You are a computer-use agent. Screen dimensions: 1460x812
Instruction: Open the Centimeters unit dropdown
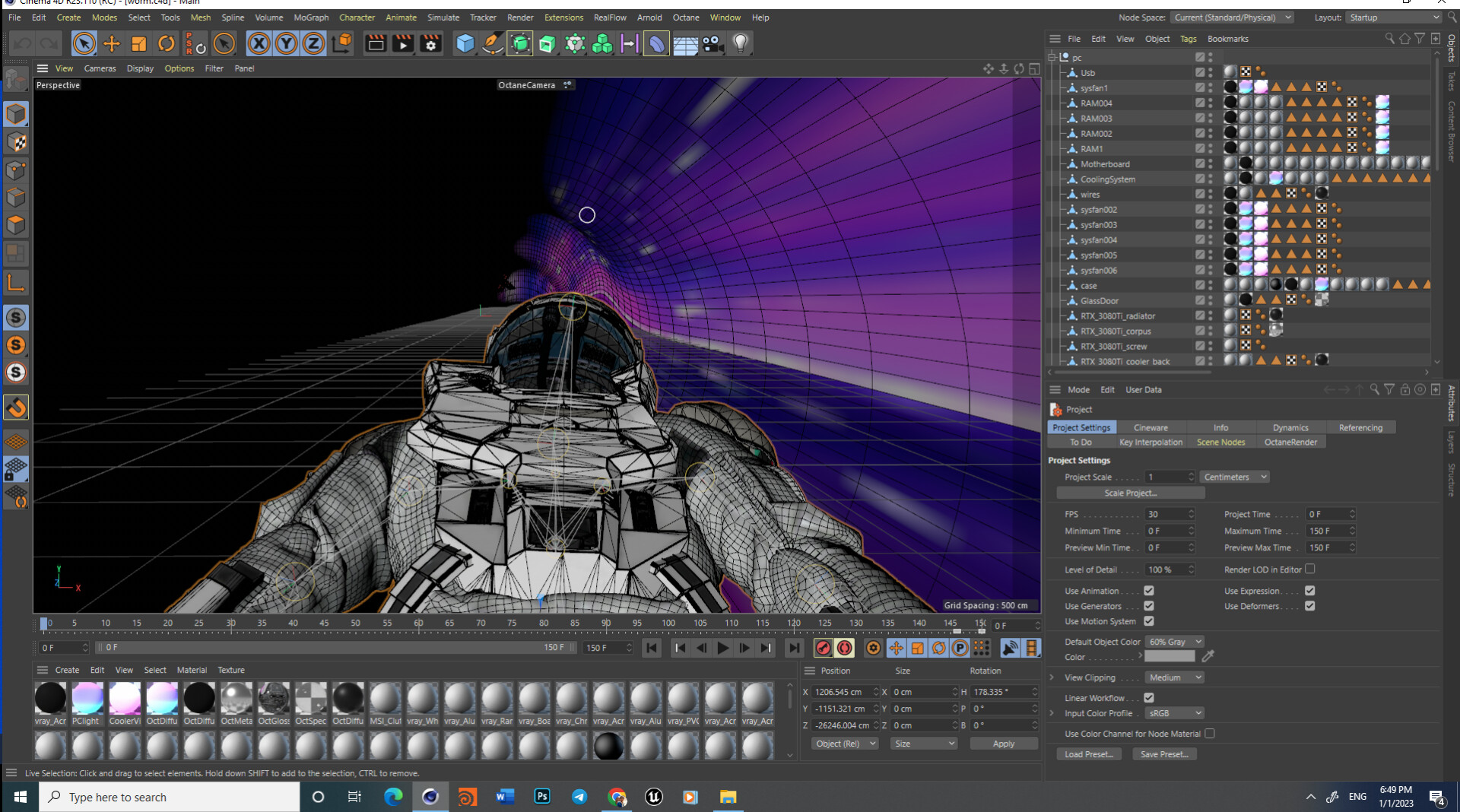(x=1234, y=477)
